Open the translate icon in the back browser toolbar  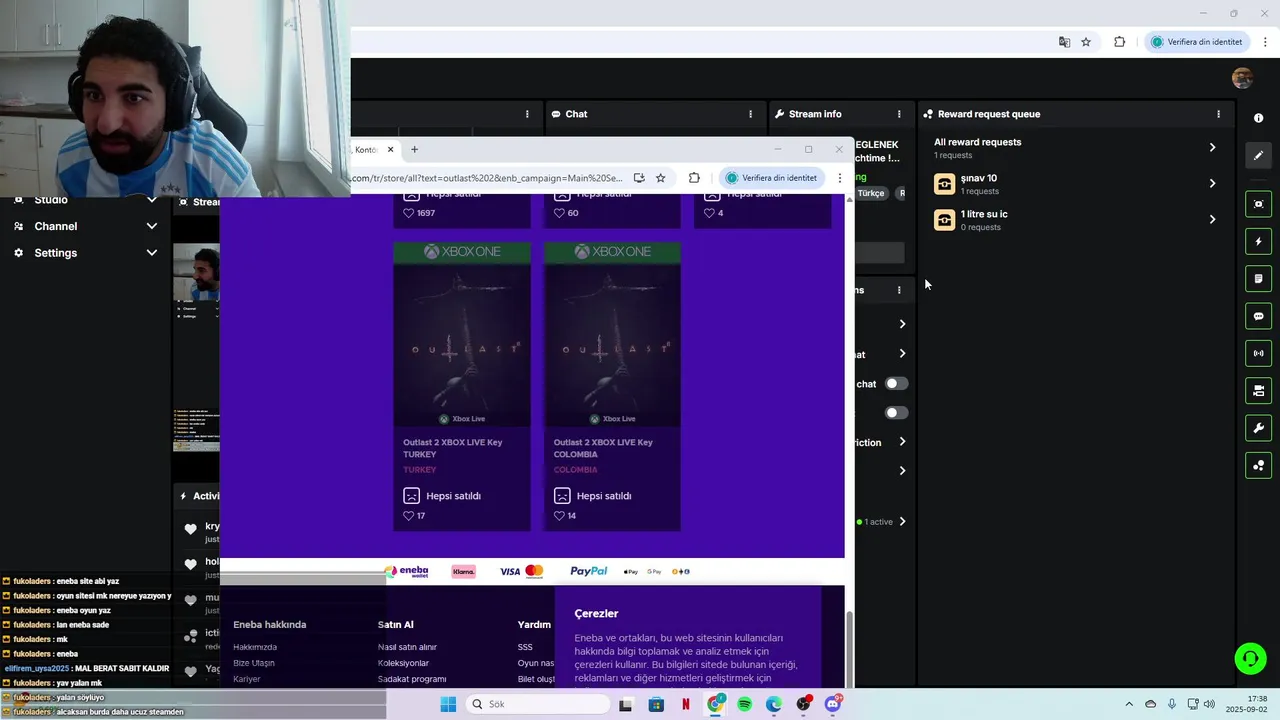pos(1064,42)
